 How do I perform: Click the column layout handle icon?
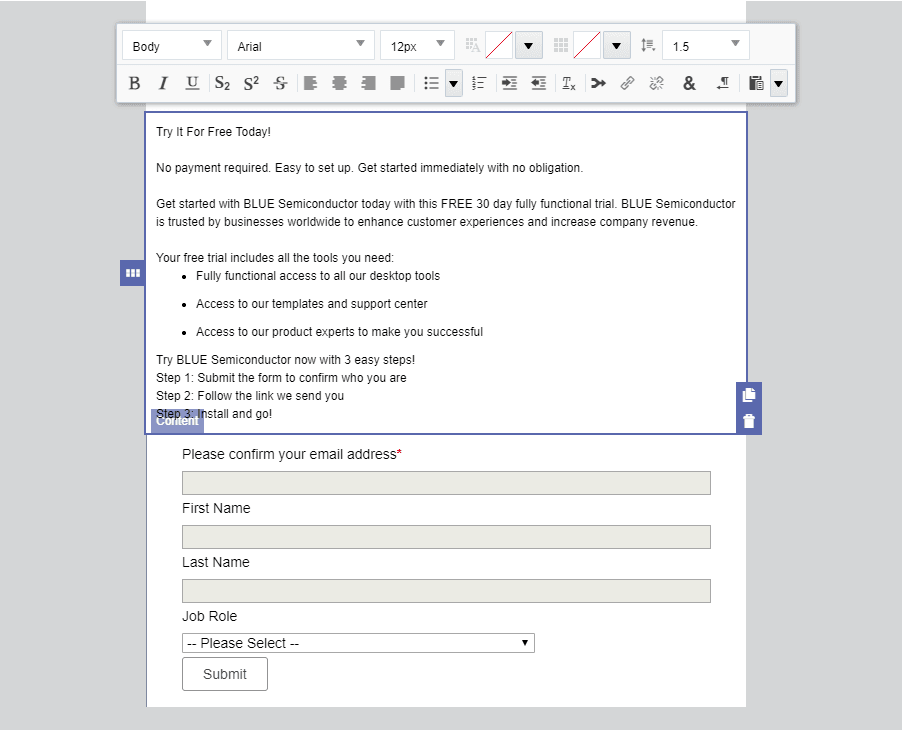(x=133, y=273)
